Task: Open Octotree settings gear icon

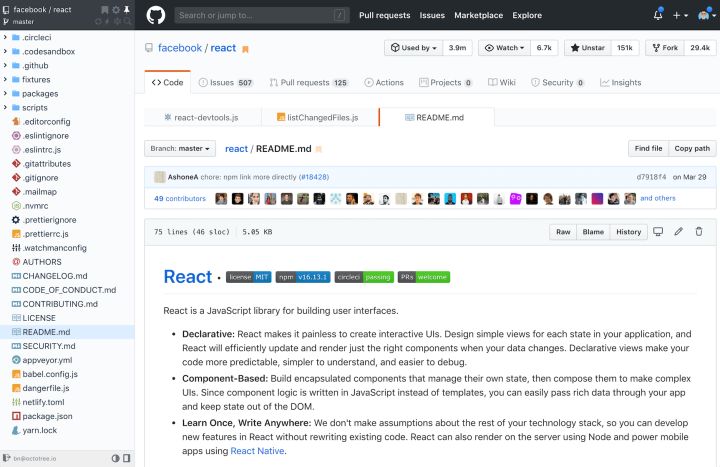Action: coord(116,10)
